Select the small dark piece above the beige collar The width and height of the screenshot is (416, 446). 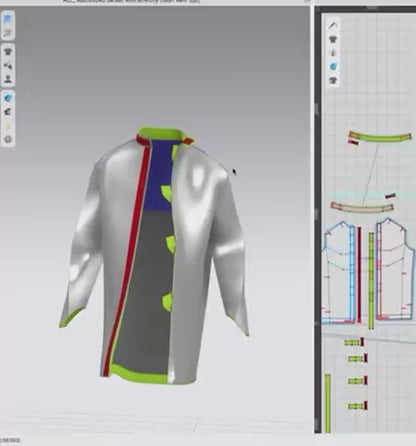(390, 196)
